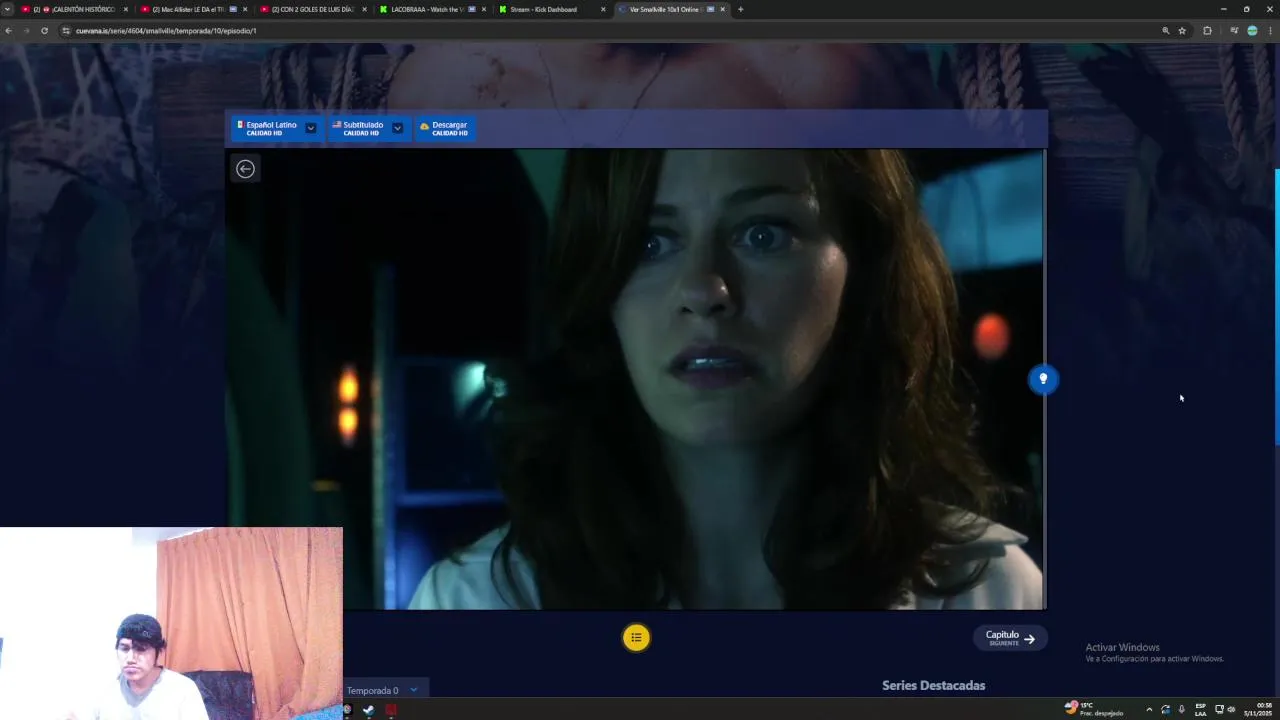Image resolution: width=1280 pixels, height=720 pixels.
Task: Open the tab search dropdown arrow
Action: pos(7,9)
